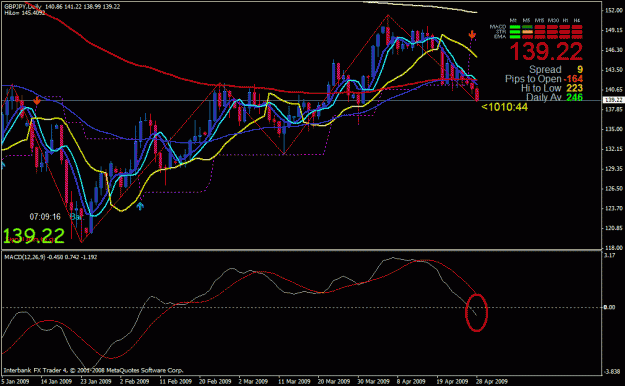625x386 pixels.
Task: Click the 135.00 price axis label
Action: point(613,129)
